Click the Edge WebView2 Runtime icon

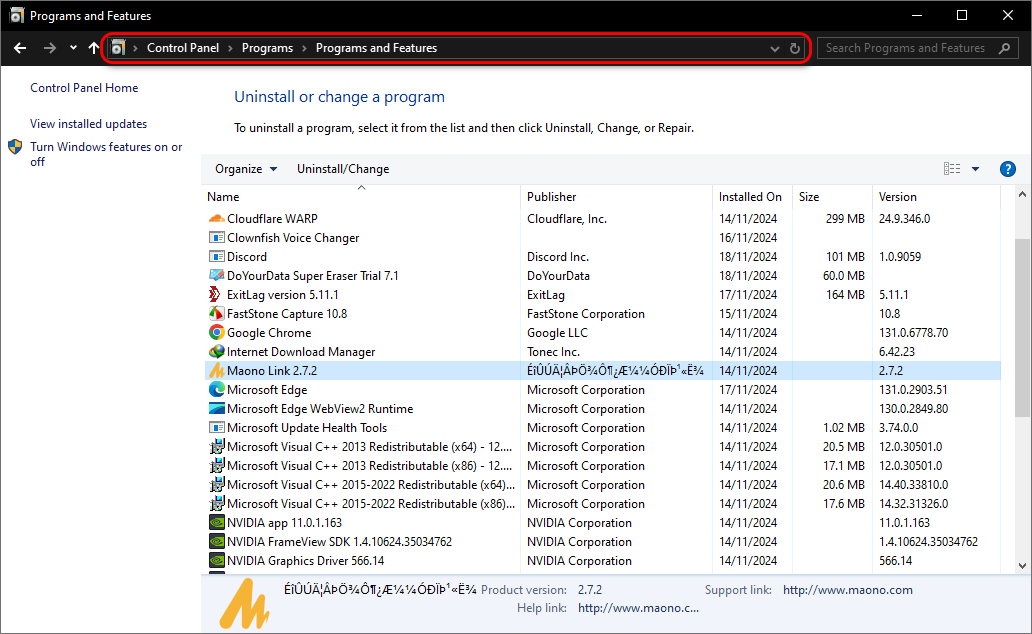point(217,409)
